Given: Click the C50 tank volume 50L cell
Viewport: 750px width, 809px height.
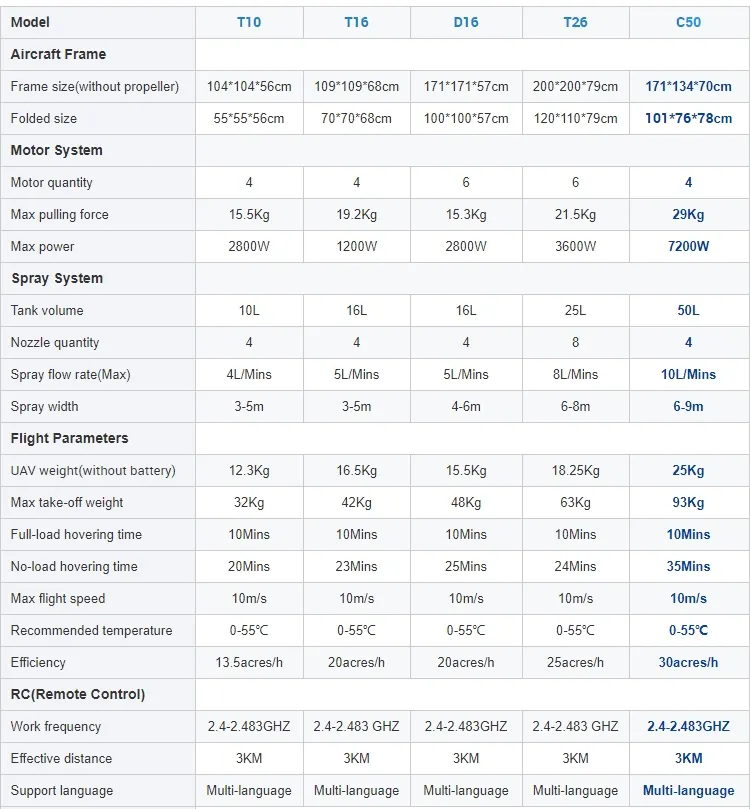Looking at the screenshot, I should tap(689, 310).
